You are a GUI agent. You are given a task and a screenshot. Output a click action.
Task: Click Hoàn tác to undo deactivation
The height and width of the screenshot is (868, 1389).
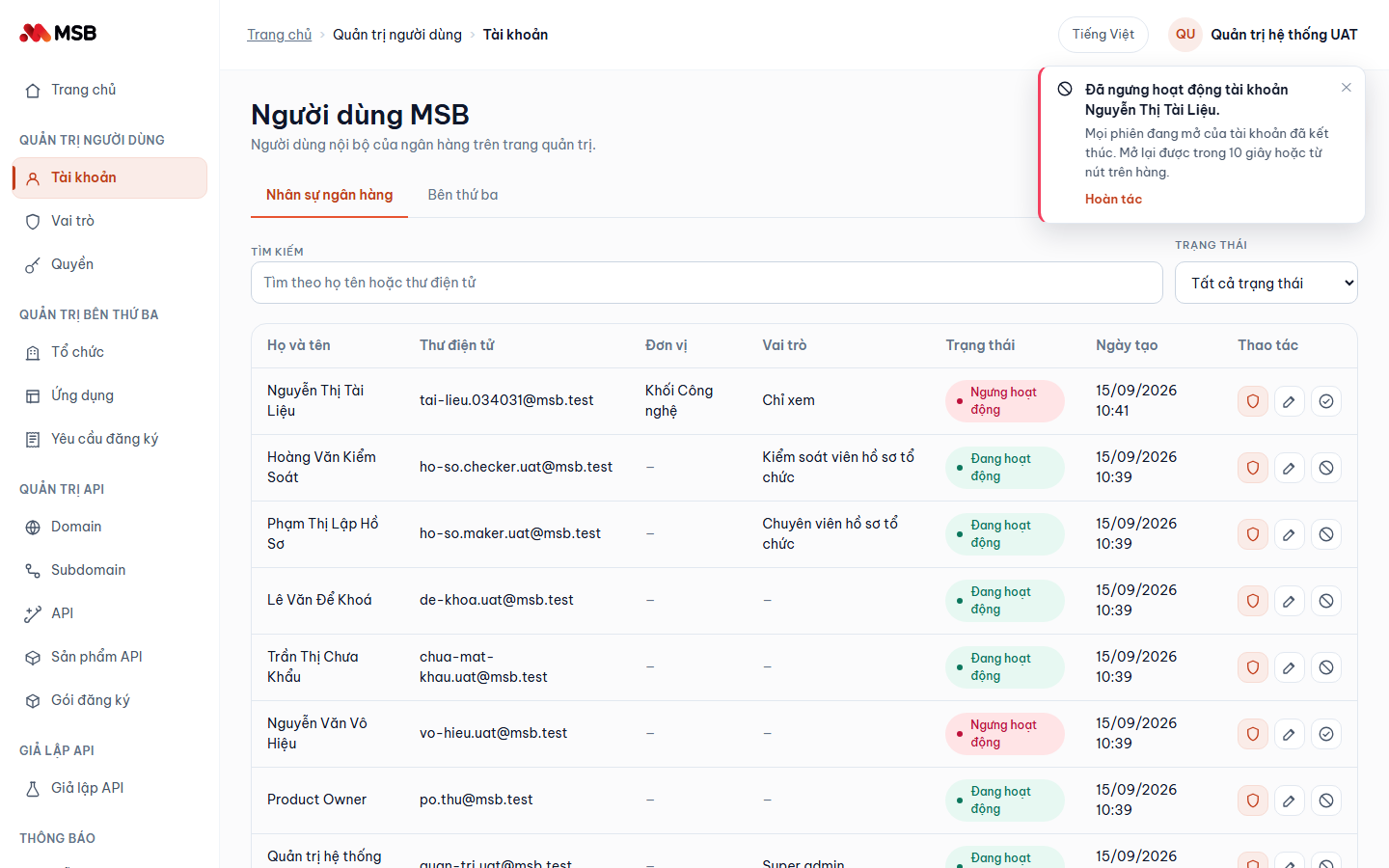(x=1113, y=199)
